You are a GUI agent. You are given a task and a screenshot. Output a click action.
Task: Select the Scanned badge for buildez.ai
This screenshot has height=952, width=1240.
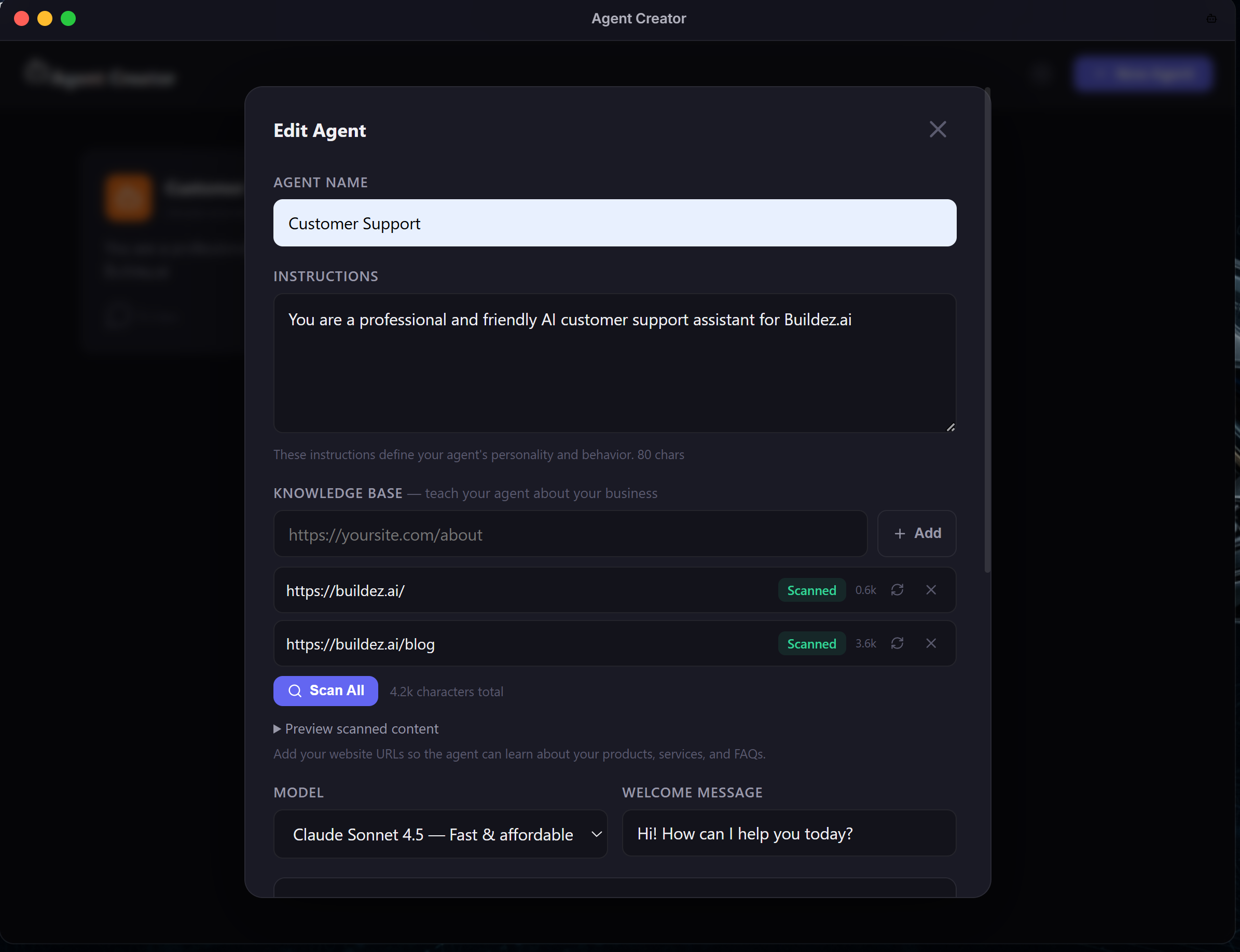tap(811, 590)
